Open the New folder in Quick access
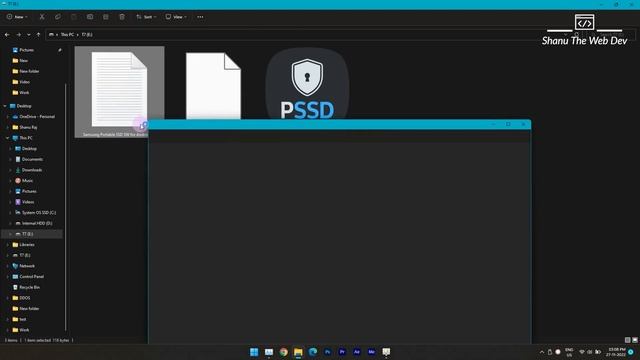This screenshot has height=360, width=640. pyautogui.click(x=29, y=71)
